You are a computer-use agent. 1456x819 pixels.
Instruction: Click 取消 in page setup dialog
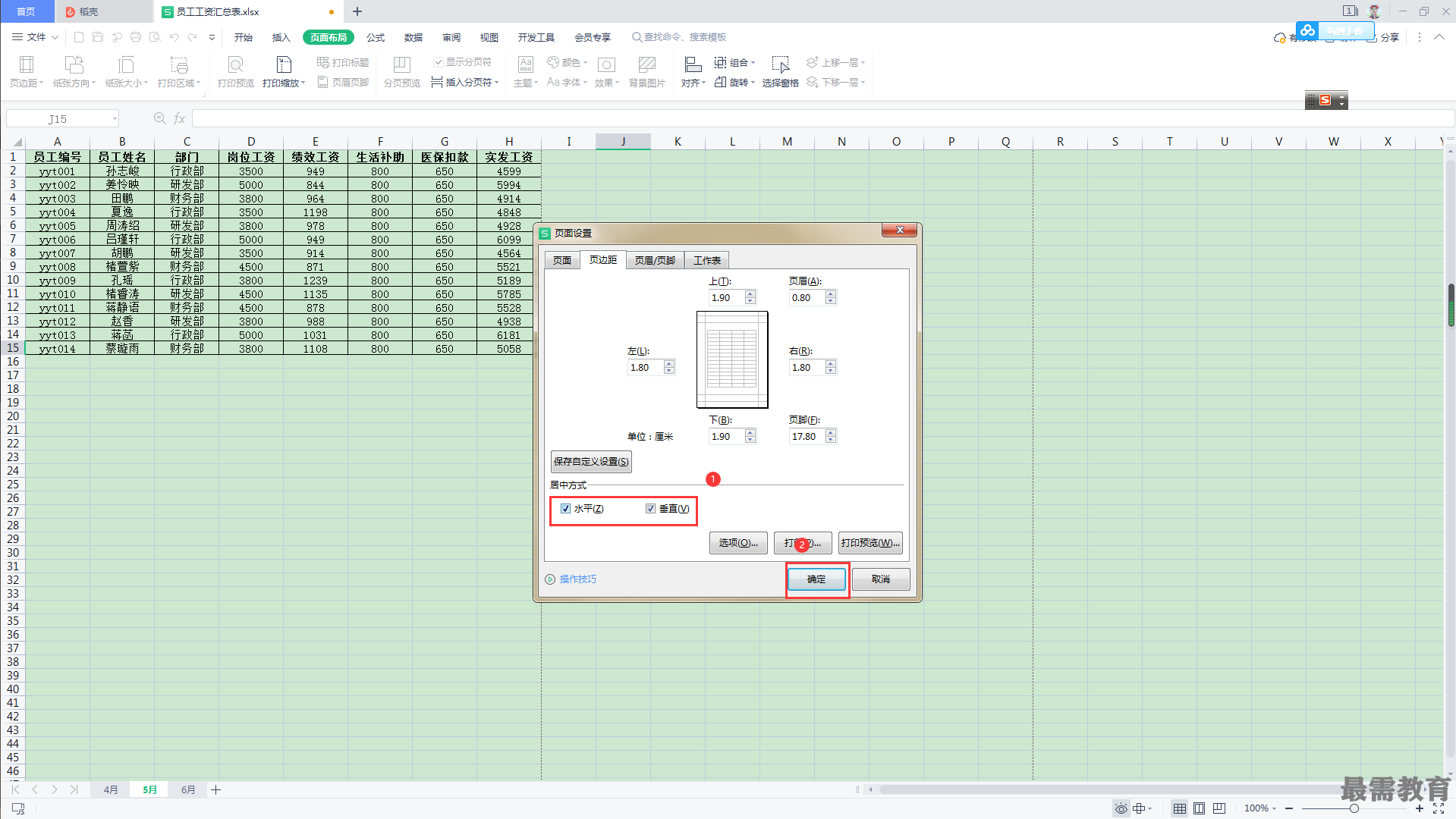point(880,579)
